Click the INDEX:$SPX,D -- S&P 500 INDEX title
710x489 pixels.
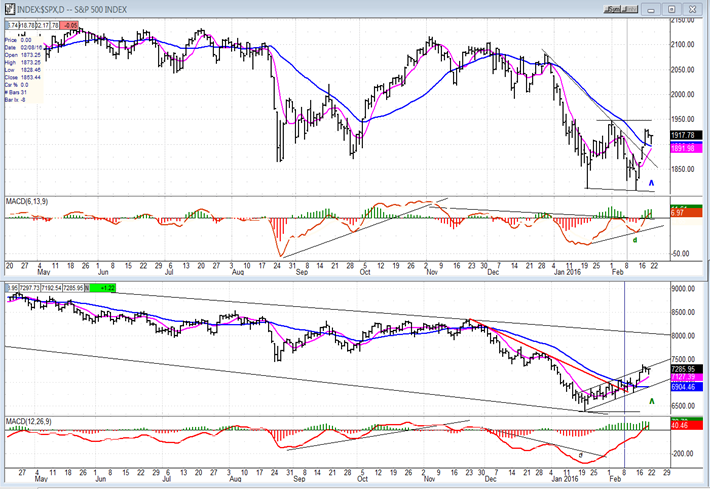pyautogui.click(x=72, y=10)
